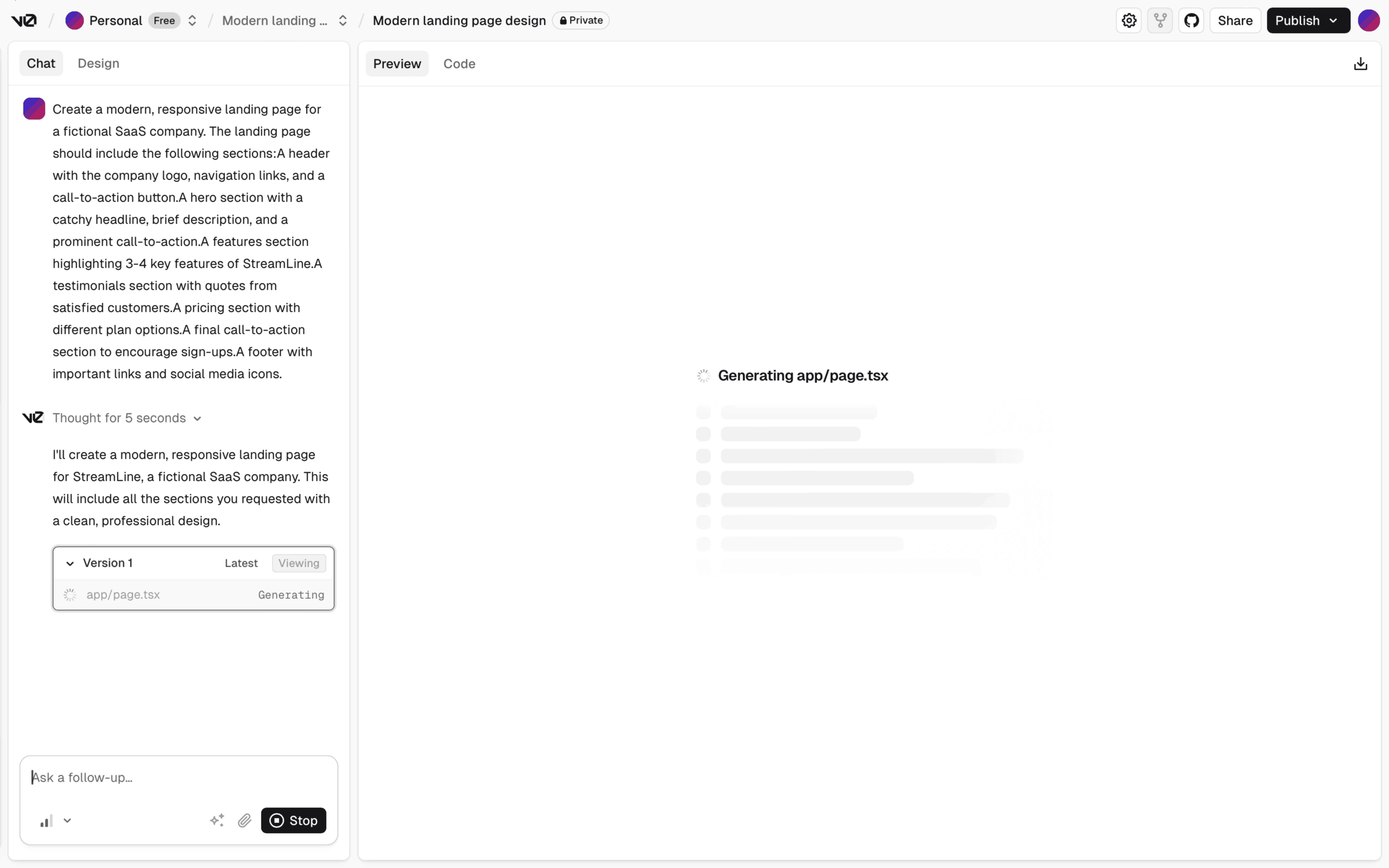This screenshot has width=1389, height=868.
Task: Stop the current generation
Action: point(294,820)
